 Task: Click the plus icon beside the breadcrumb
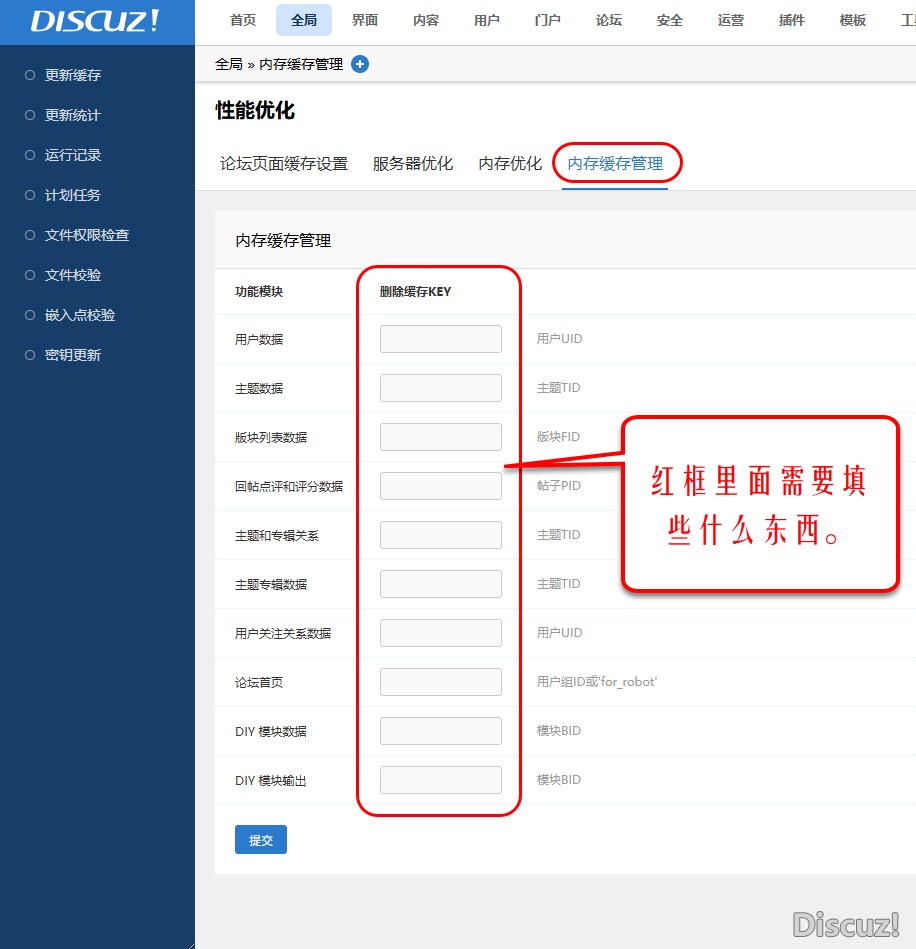[360, 64]
